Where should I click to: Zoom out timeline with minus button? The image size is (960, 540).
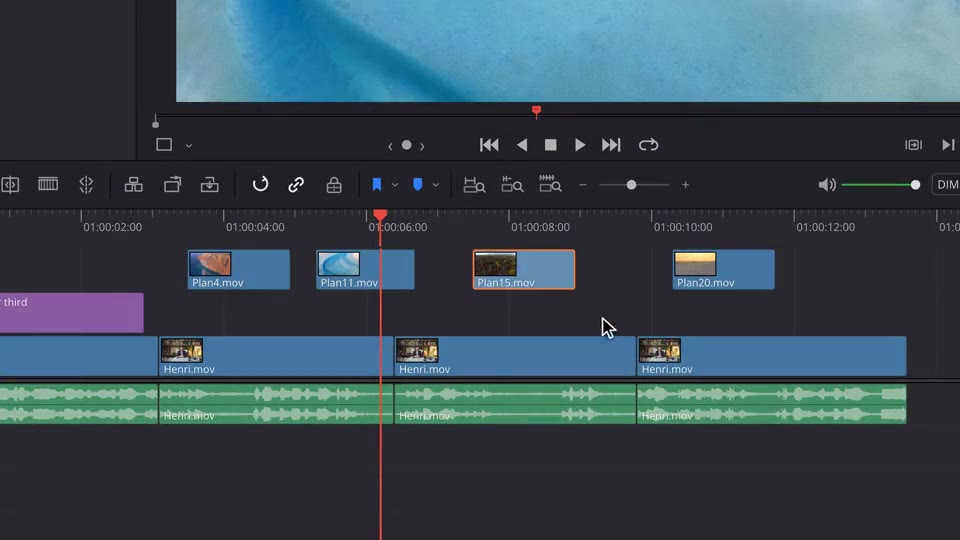point(583,185)
